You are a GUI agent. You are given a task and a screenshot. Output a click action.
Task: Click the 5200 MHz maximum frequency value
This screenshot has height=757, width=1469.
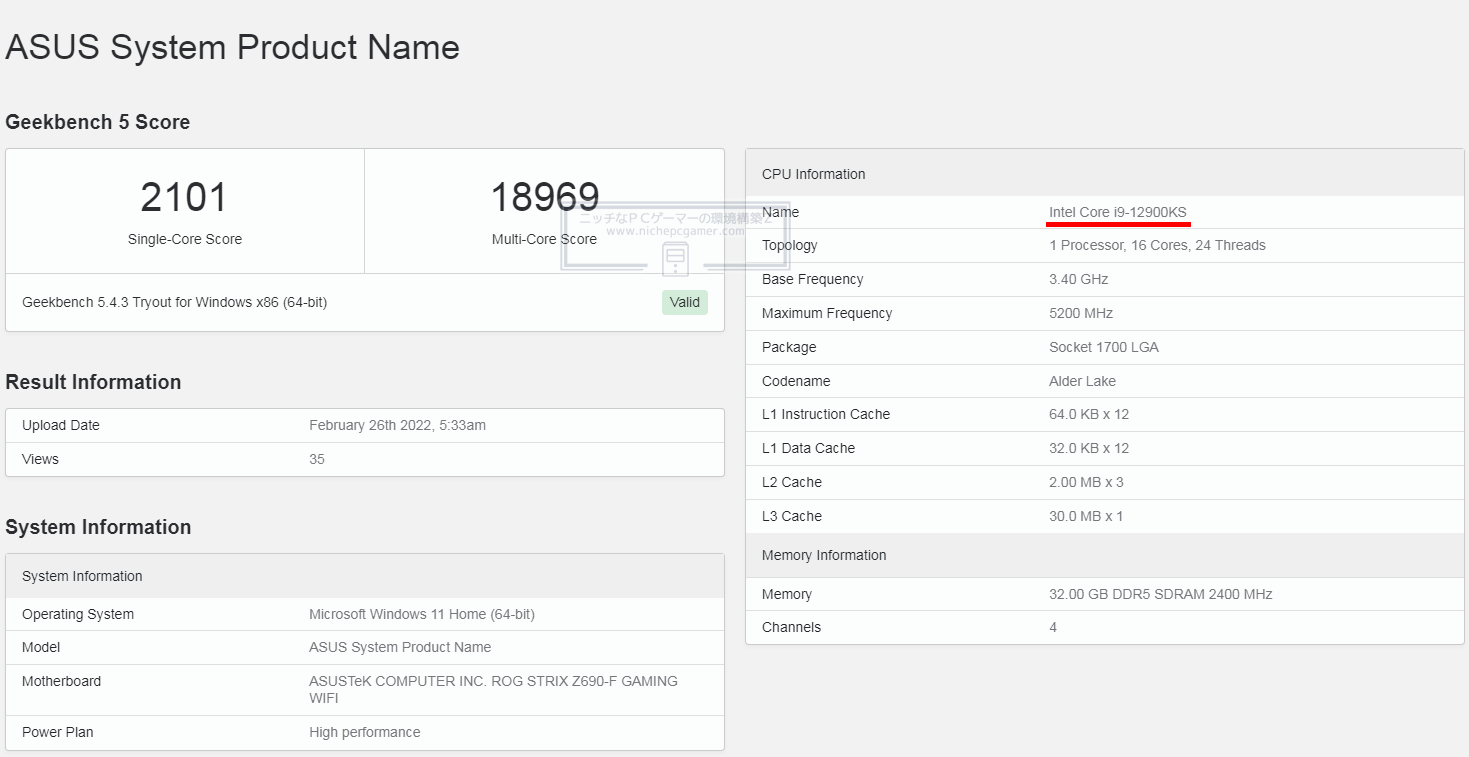point(1080,313)
